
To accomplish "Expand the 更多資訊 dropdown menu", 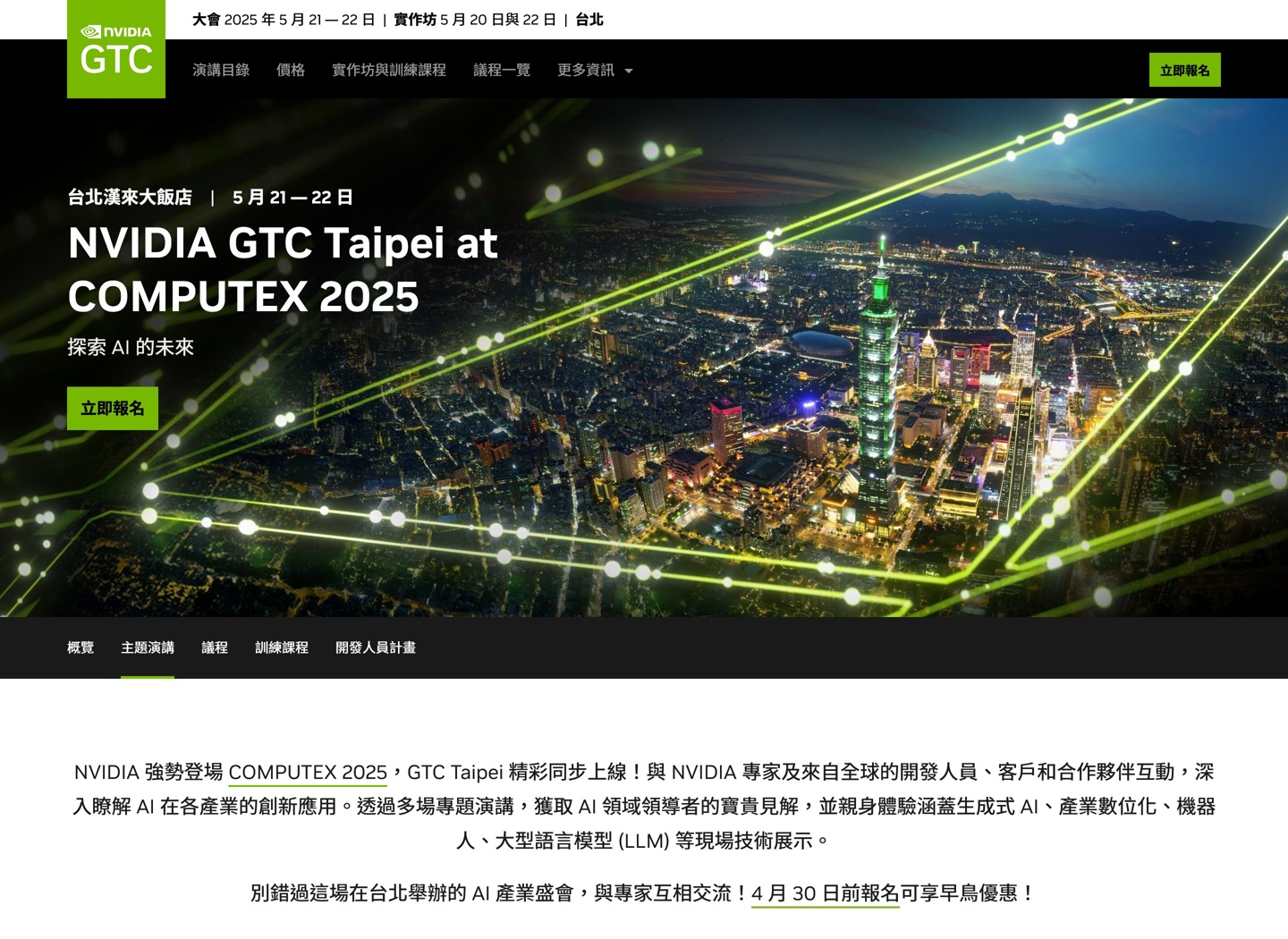I will coord(595,70).
